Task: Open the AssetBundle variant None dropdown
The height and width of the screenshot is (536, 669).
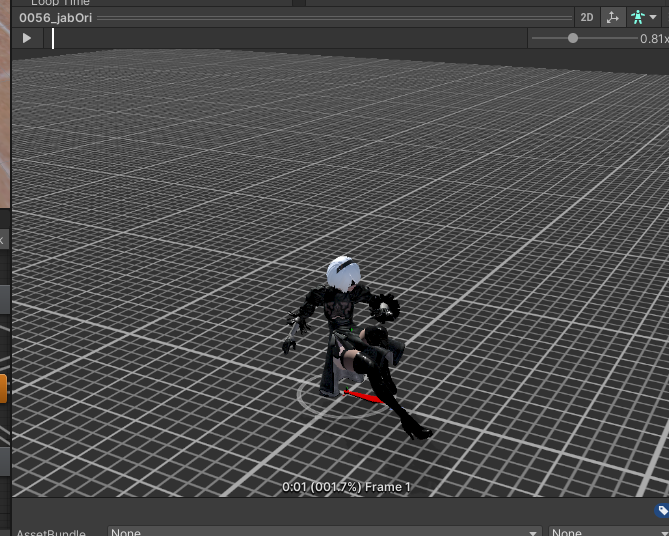Action: (x=608, y=532)
